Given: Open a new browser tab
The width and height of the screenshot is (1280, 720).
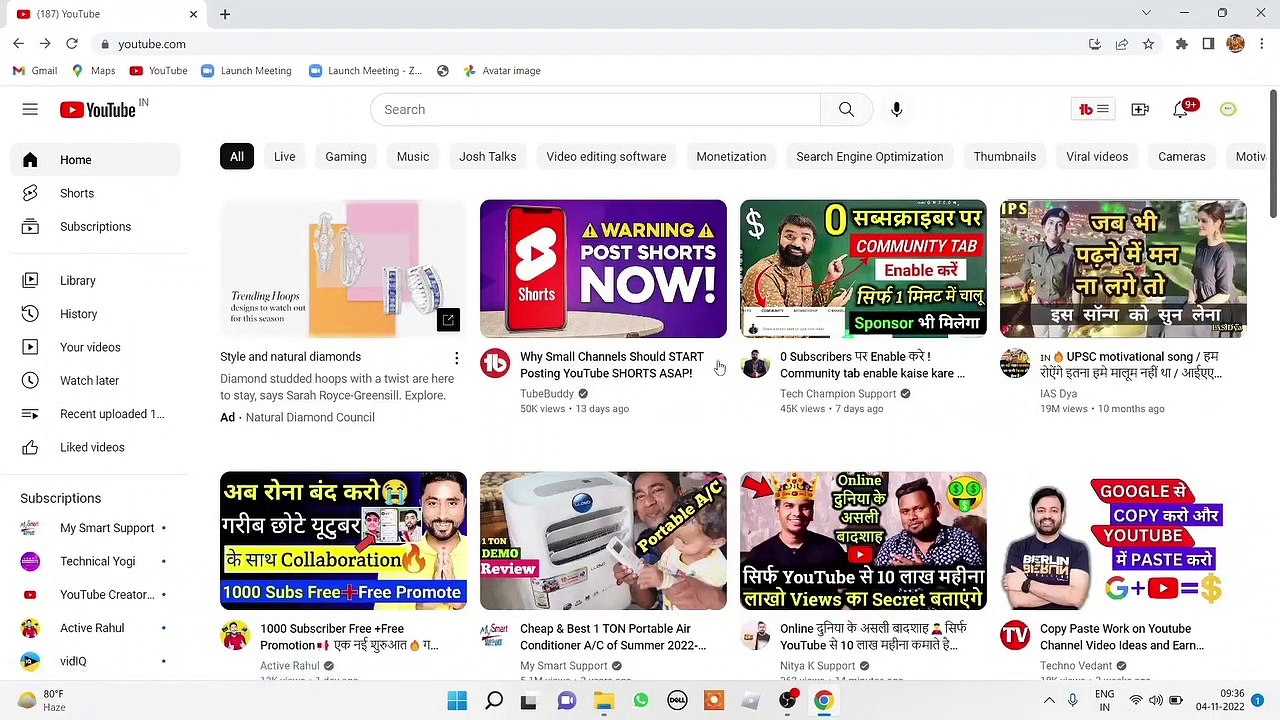Looking at the screenshot, I should (x=225, y=14).
